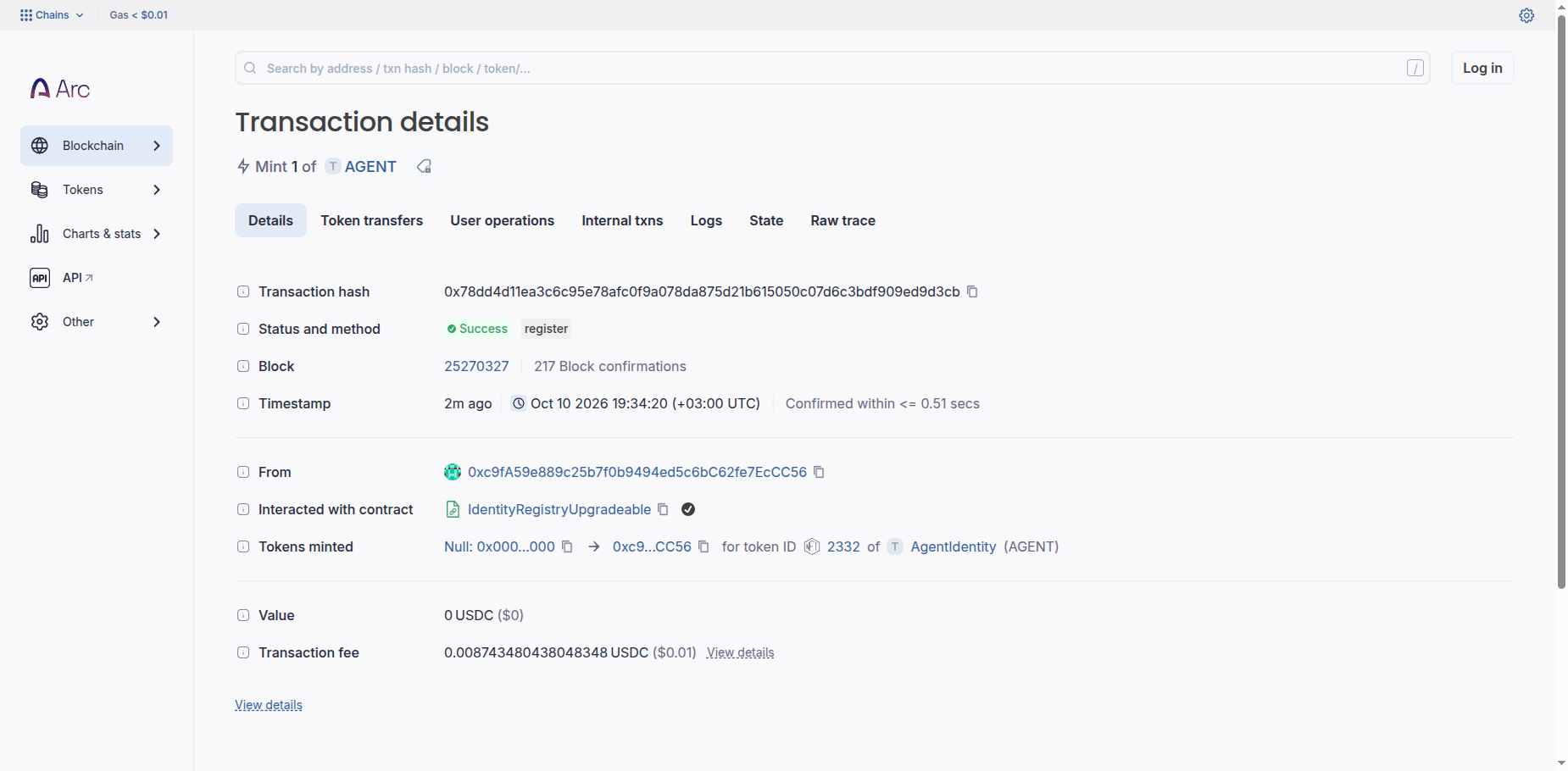Copy the transaction hash

973,291
